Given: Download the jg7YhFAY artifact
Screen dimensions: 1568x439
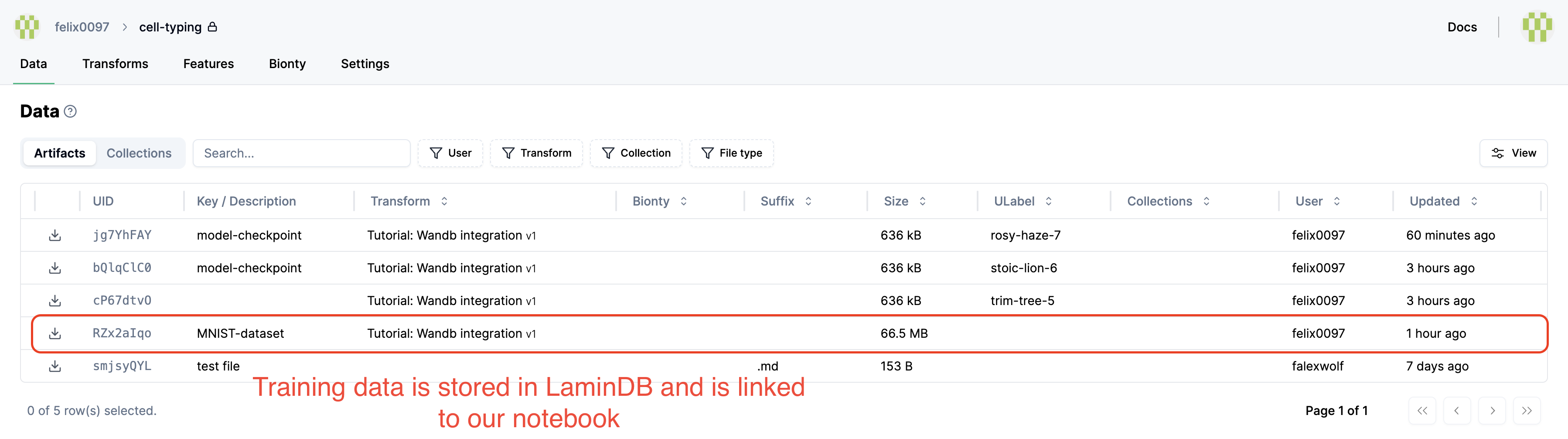Looking at the screenshot, I should click(x=55, y=235).
